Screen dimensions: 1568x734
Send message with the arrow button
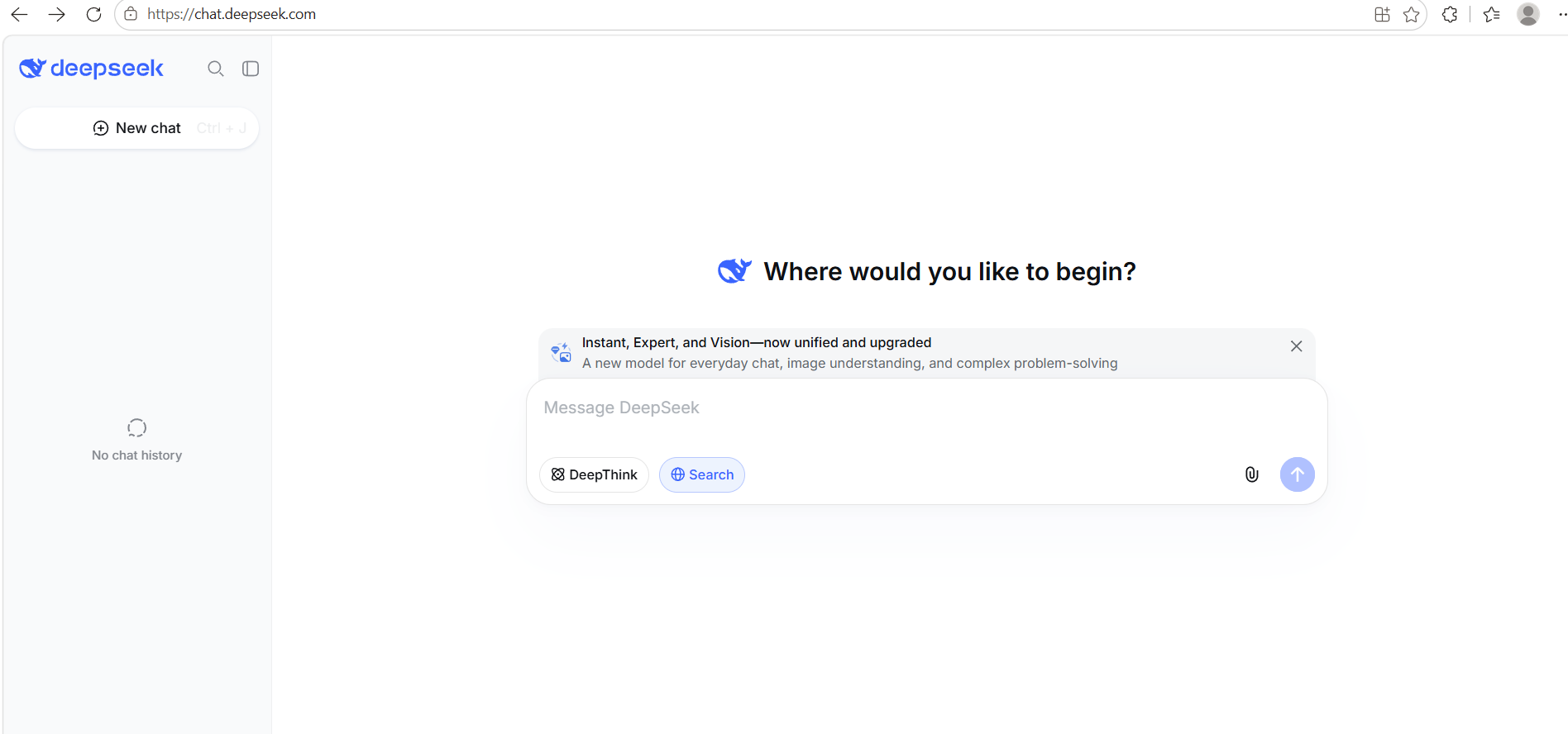pyautogui.click(x=1298, y=474)
